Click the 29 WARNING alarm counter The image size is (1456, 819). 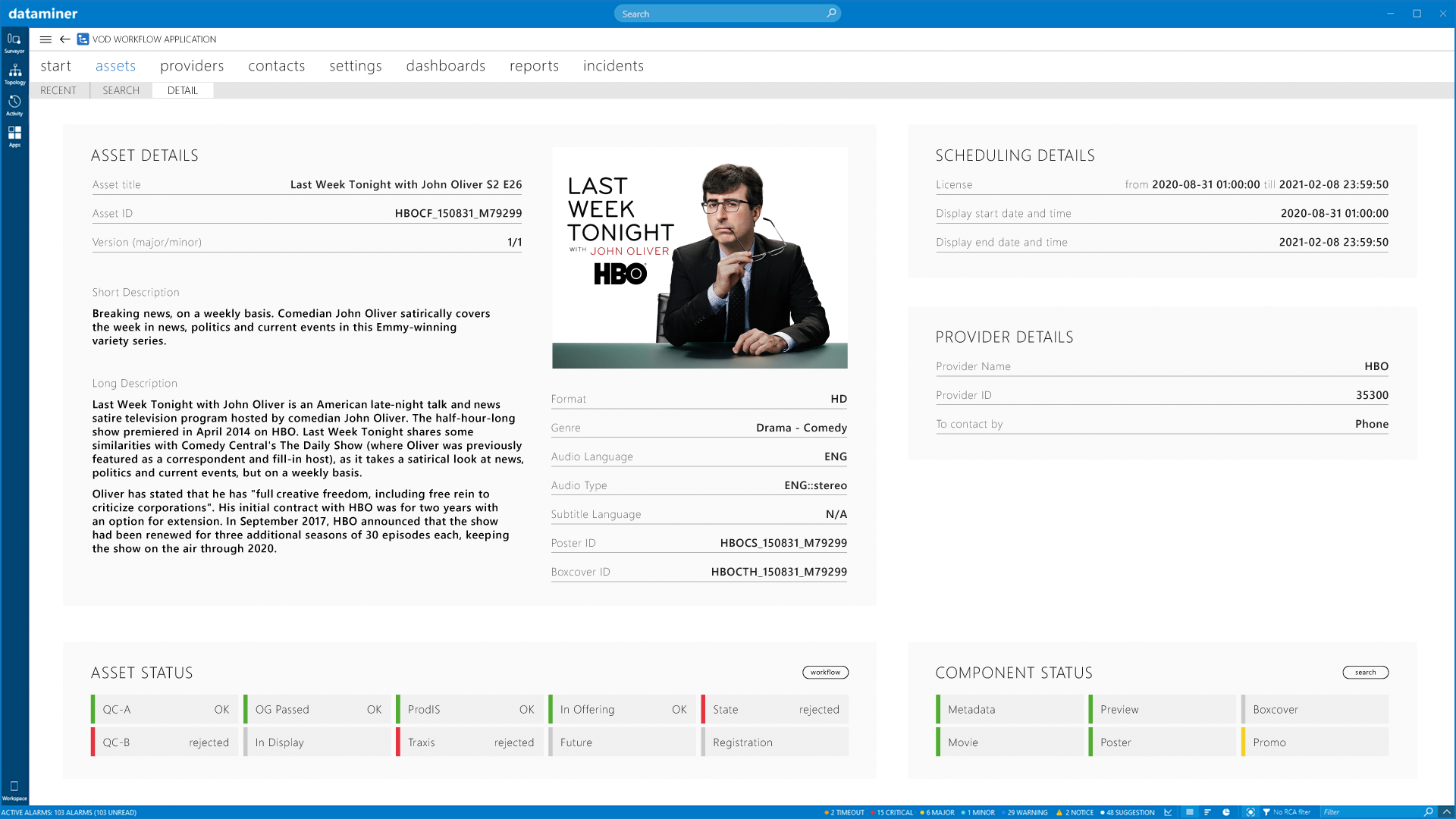(1025, 813)
